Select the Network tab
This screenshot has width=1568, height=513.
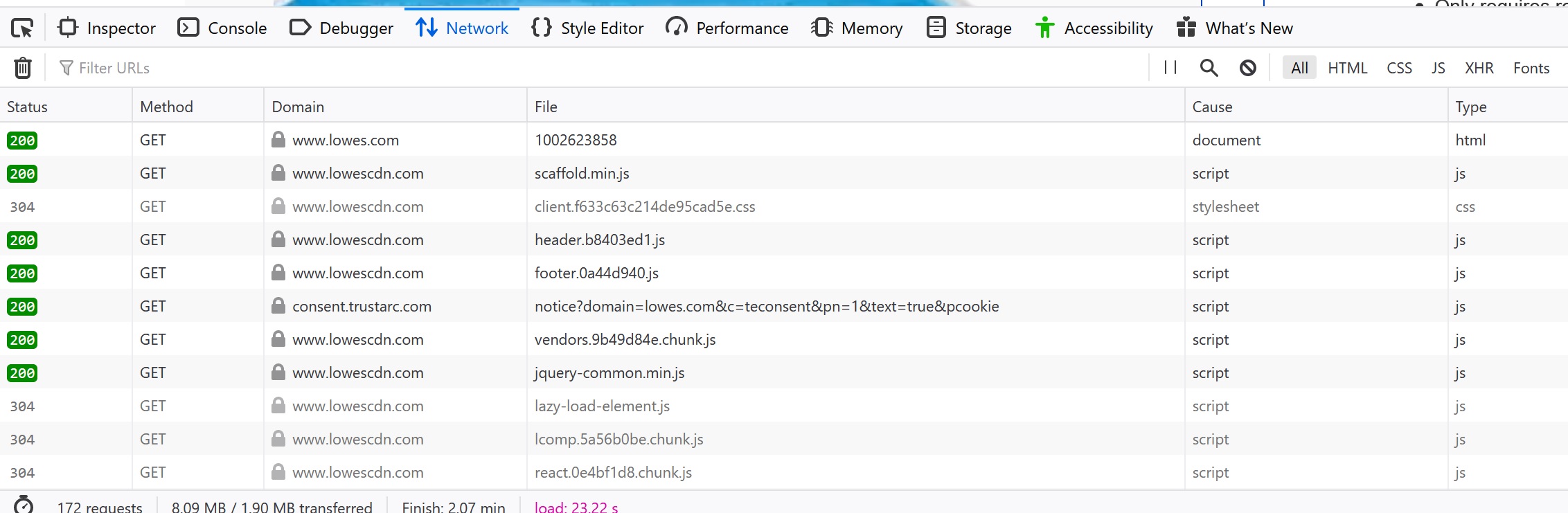(x=462, y=28)
